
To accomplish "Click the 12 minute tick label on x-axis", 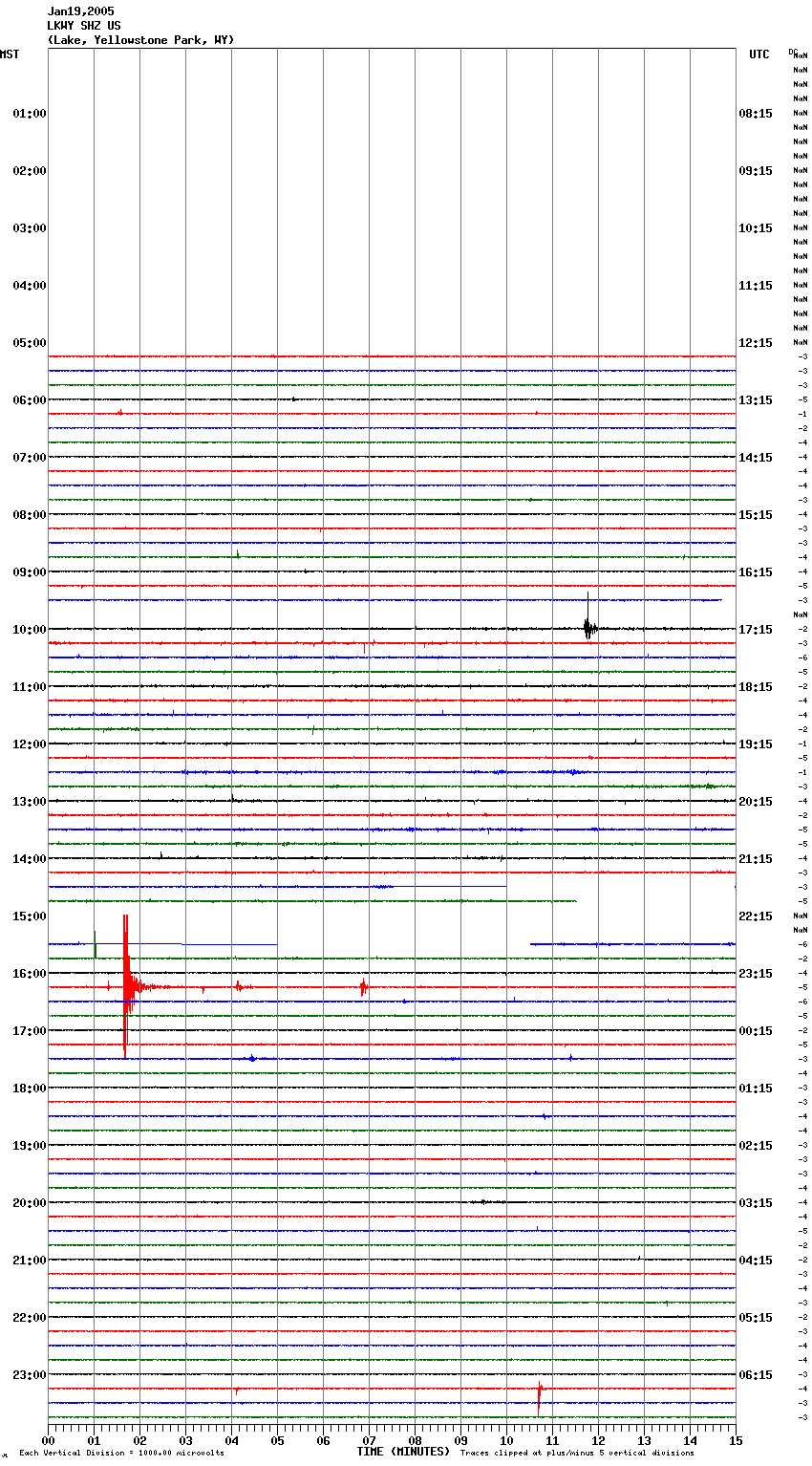I will coord(598,1441).
